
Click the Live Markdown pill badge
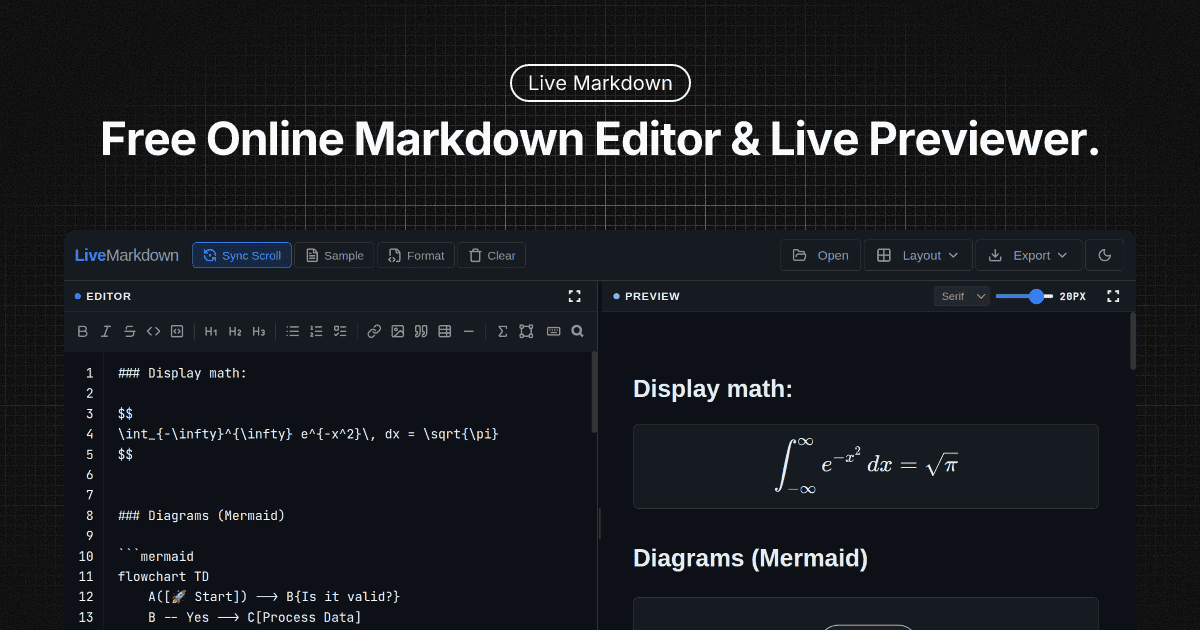click(x=600, y=83)
